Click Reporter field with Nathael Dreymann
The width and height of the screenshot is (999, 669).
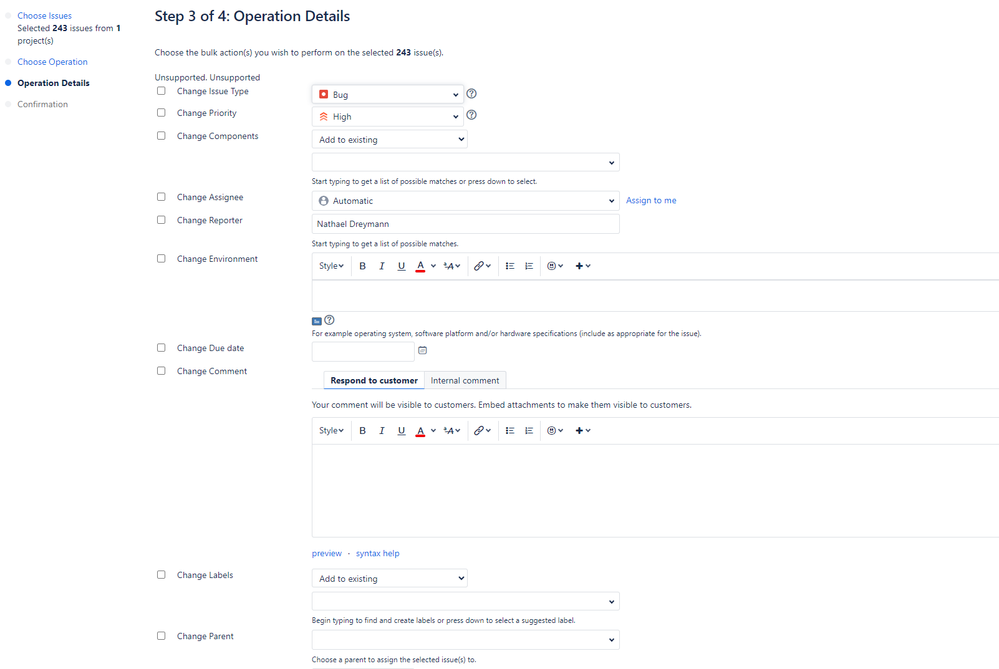[x=465, y=224]
